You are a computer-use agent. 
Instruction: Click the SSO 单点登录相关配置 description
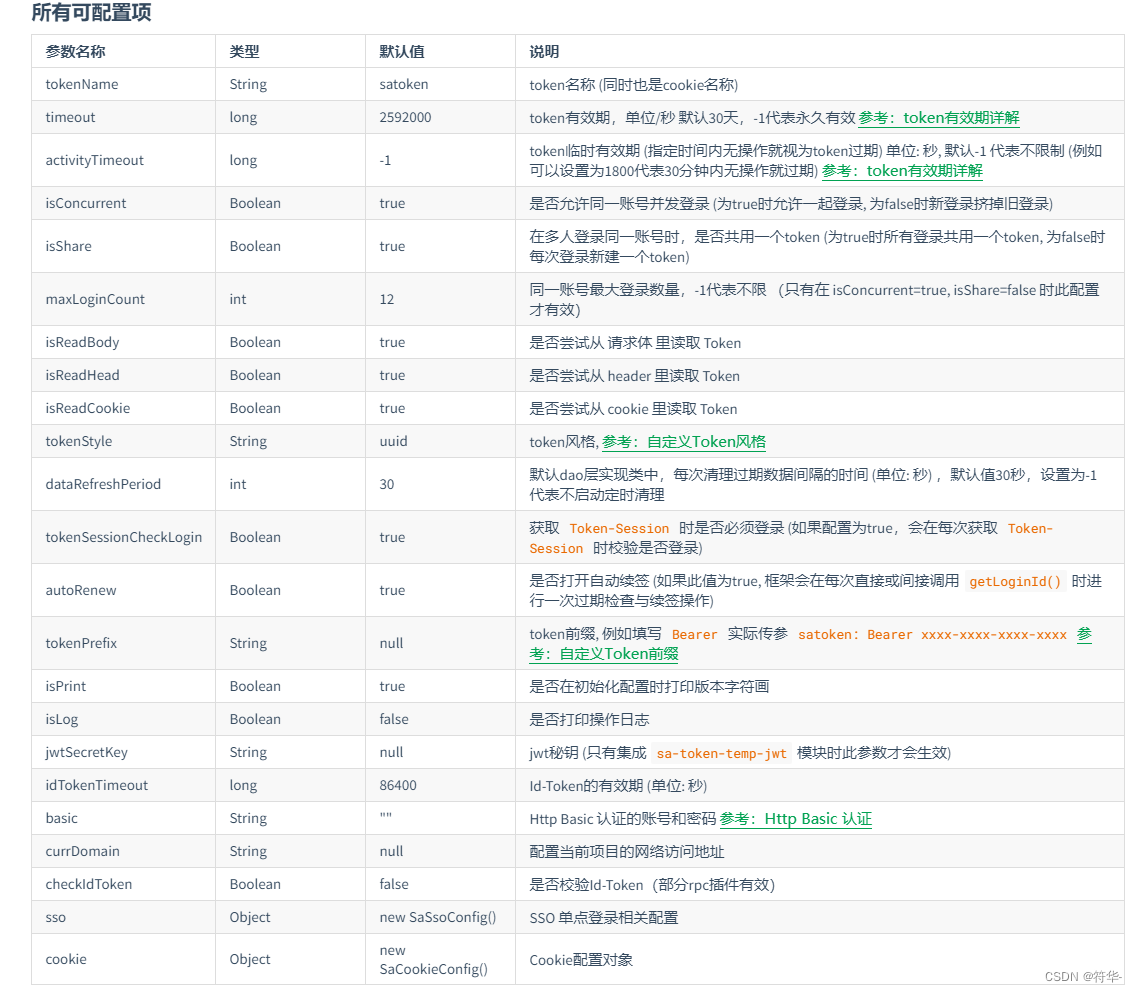click(x=603, y=917)
